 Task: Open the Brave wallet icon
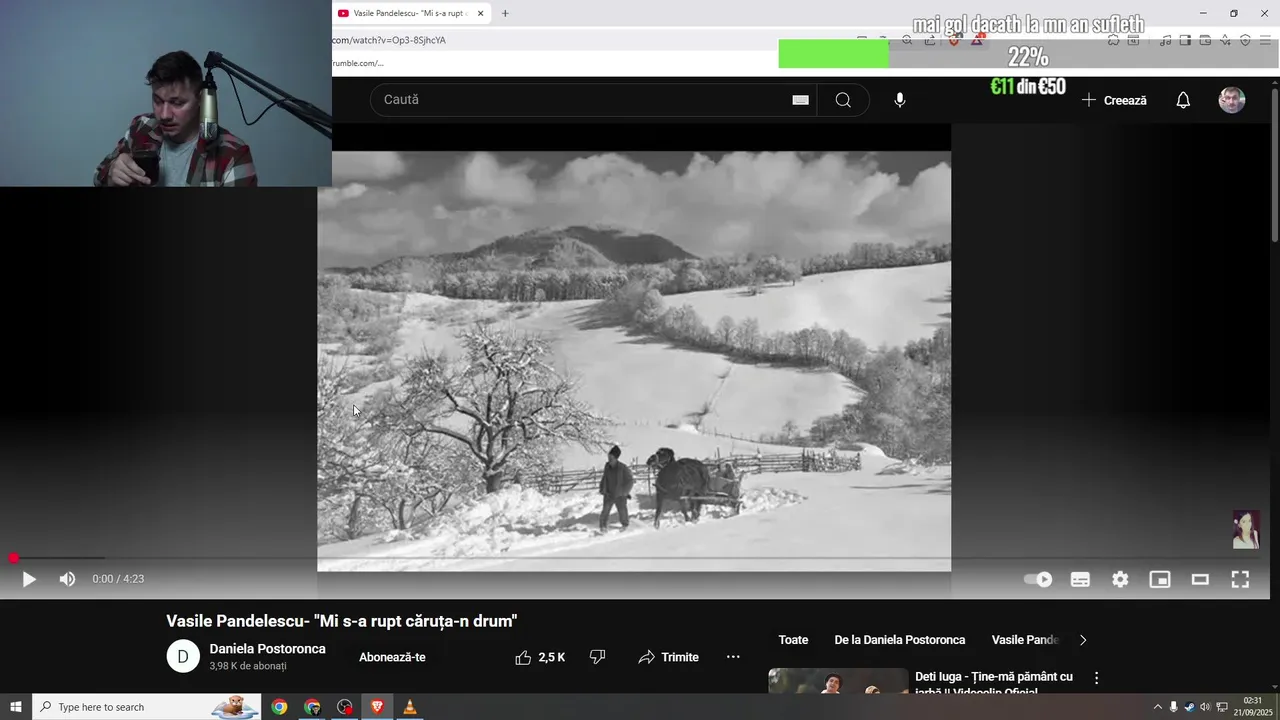click(1205, 40)
